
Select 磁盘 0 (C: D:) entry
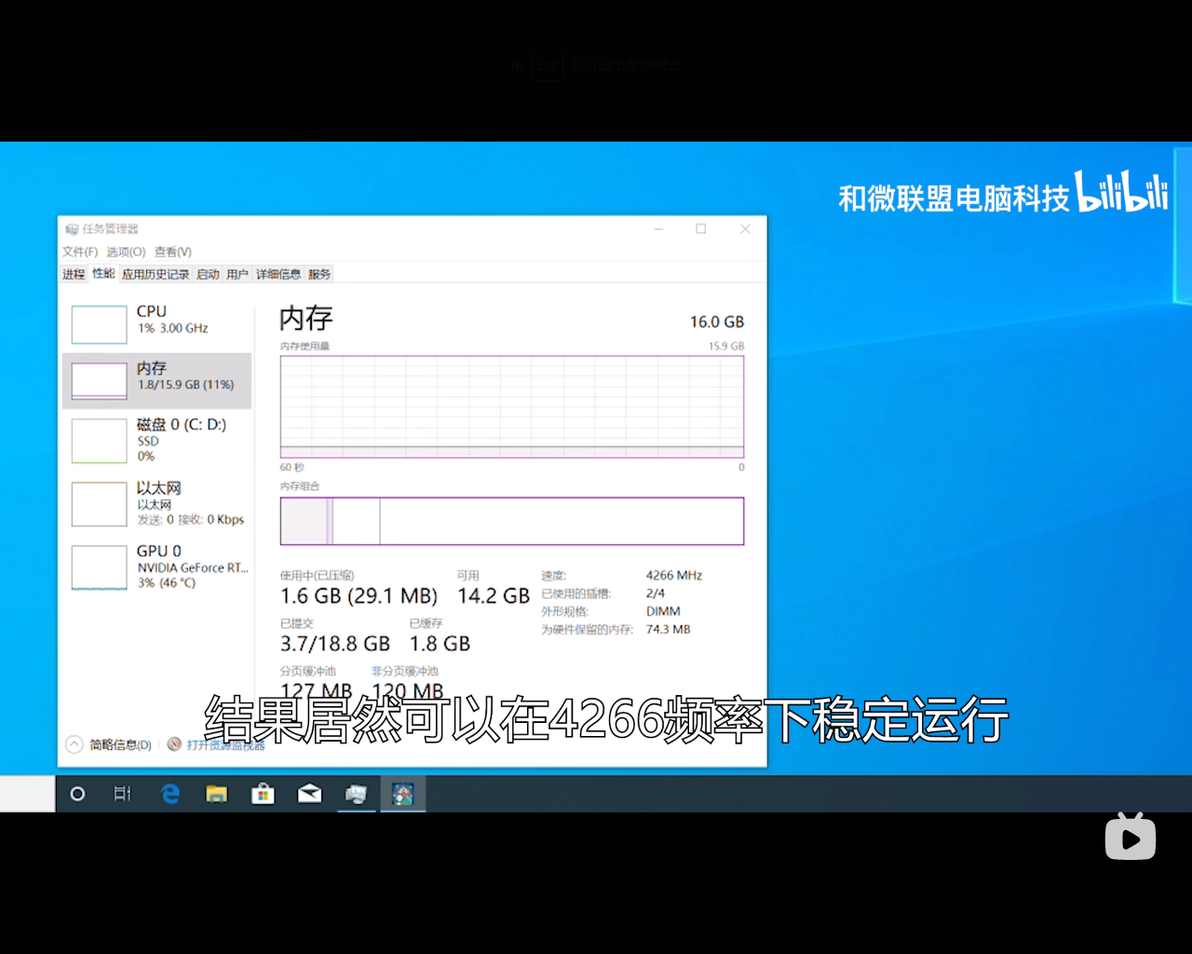(157, 440)
